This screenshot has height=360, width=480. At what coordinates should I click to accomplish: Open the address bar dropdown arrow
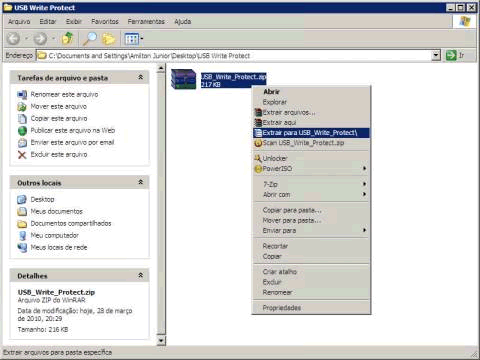pyautogui.click(x=436, y=55)
